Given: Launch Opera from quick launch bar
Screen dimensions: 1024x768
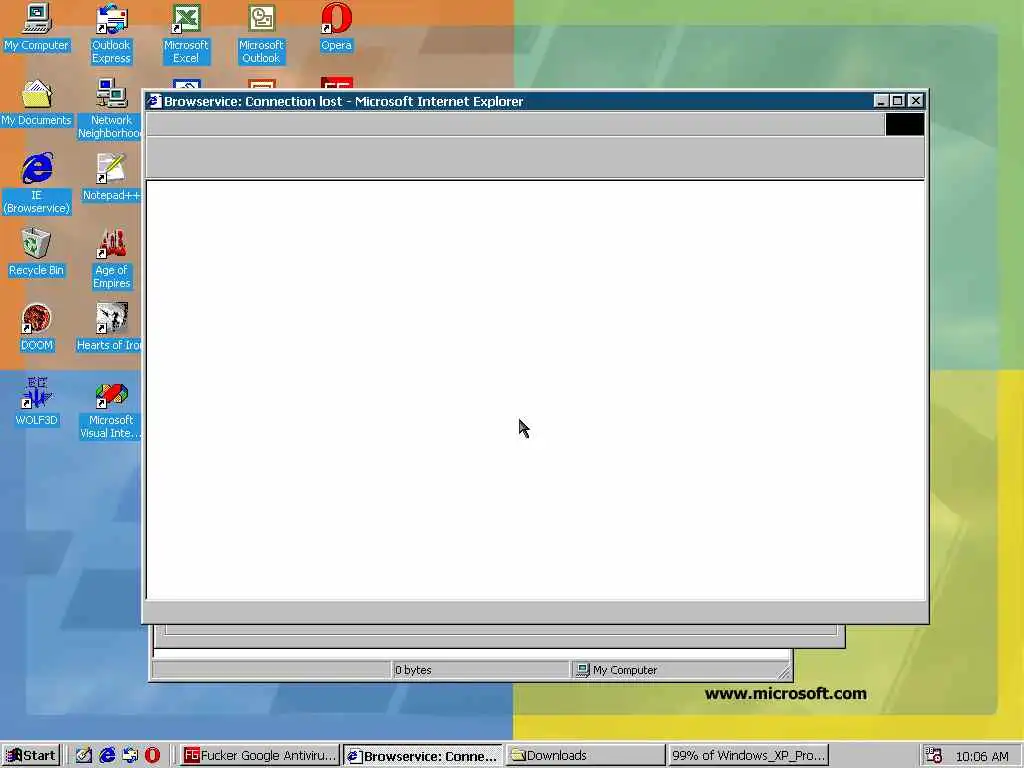Looking at the screenshot, I should click(x=152, y=756).
